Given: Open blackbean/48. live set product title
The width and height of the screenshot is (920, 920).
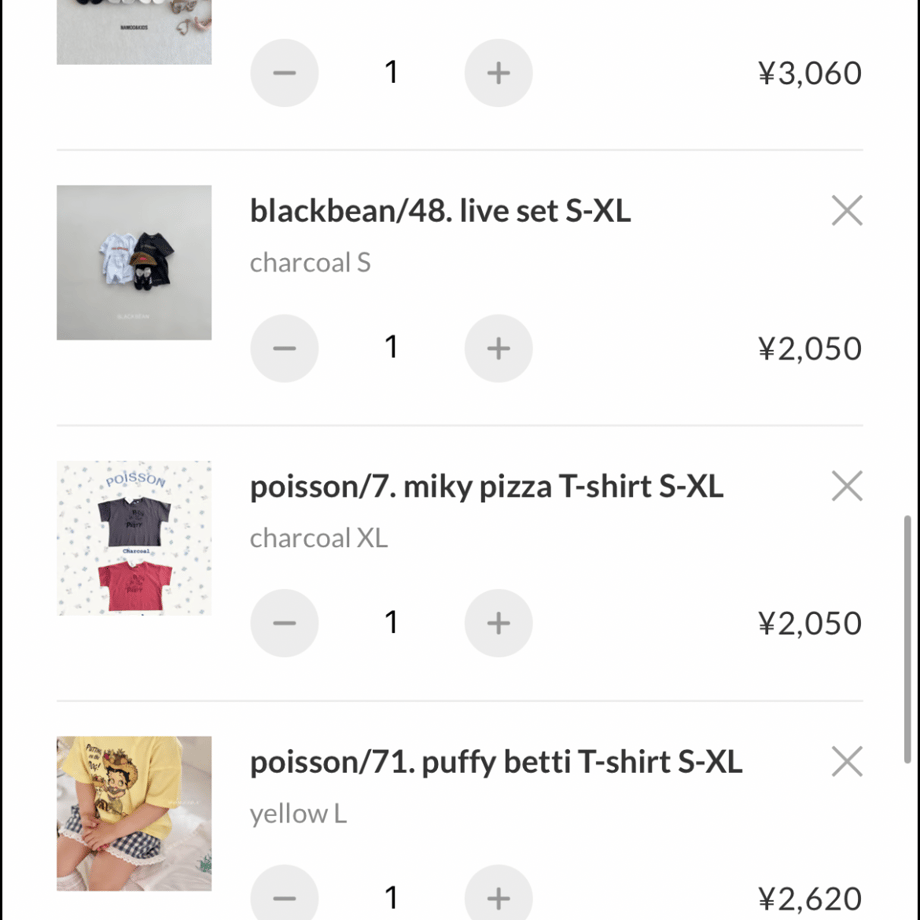Looking at the screenshot, I should coord(440,211).
